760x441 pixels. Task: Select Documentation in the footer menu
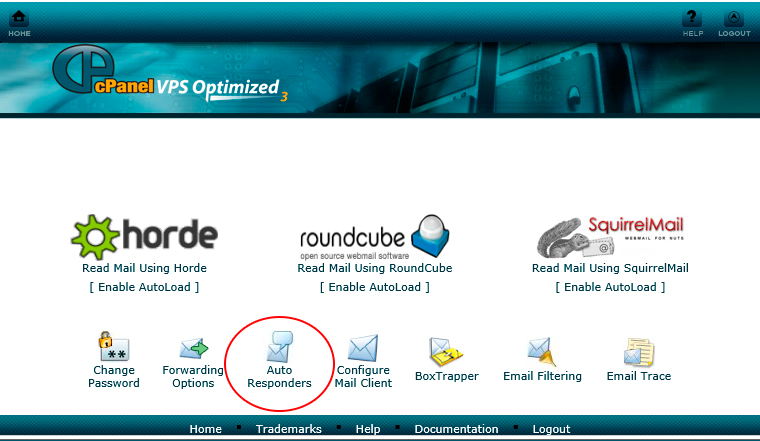click(456, 429)
